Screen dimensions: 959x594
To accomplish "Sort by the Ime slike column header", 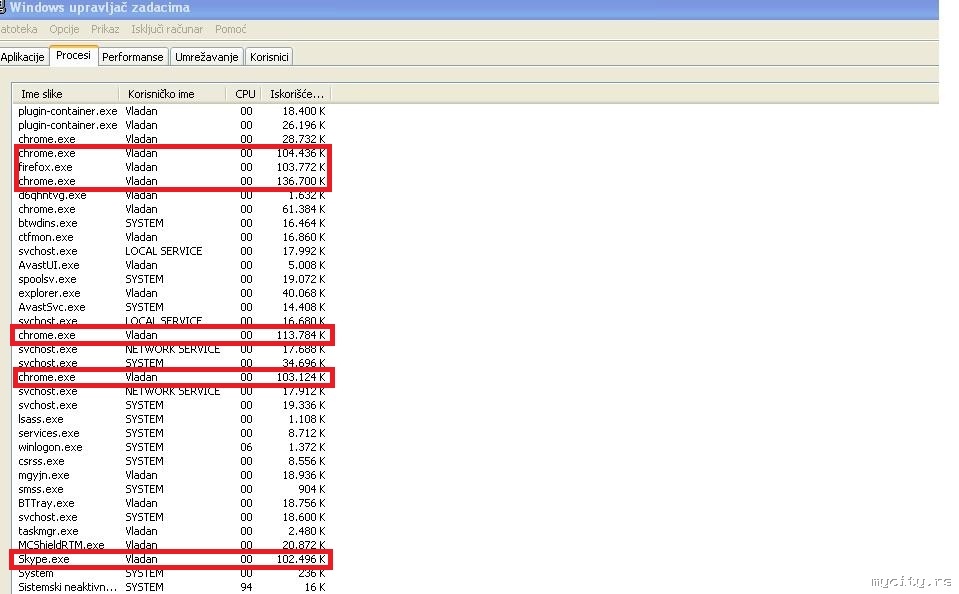I will click(x=65, y=94).
